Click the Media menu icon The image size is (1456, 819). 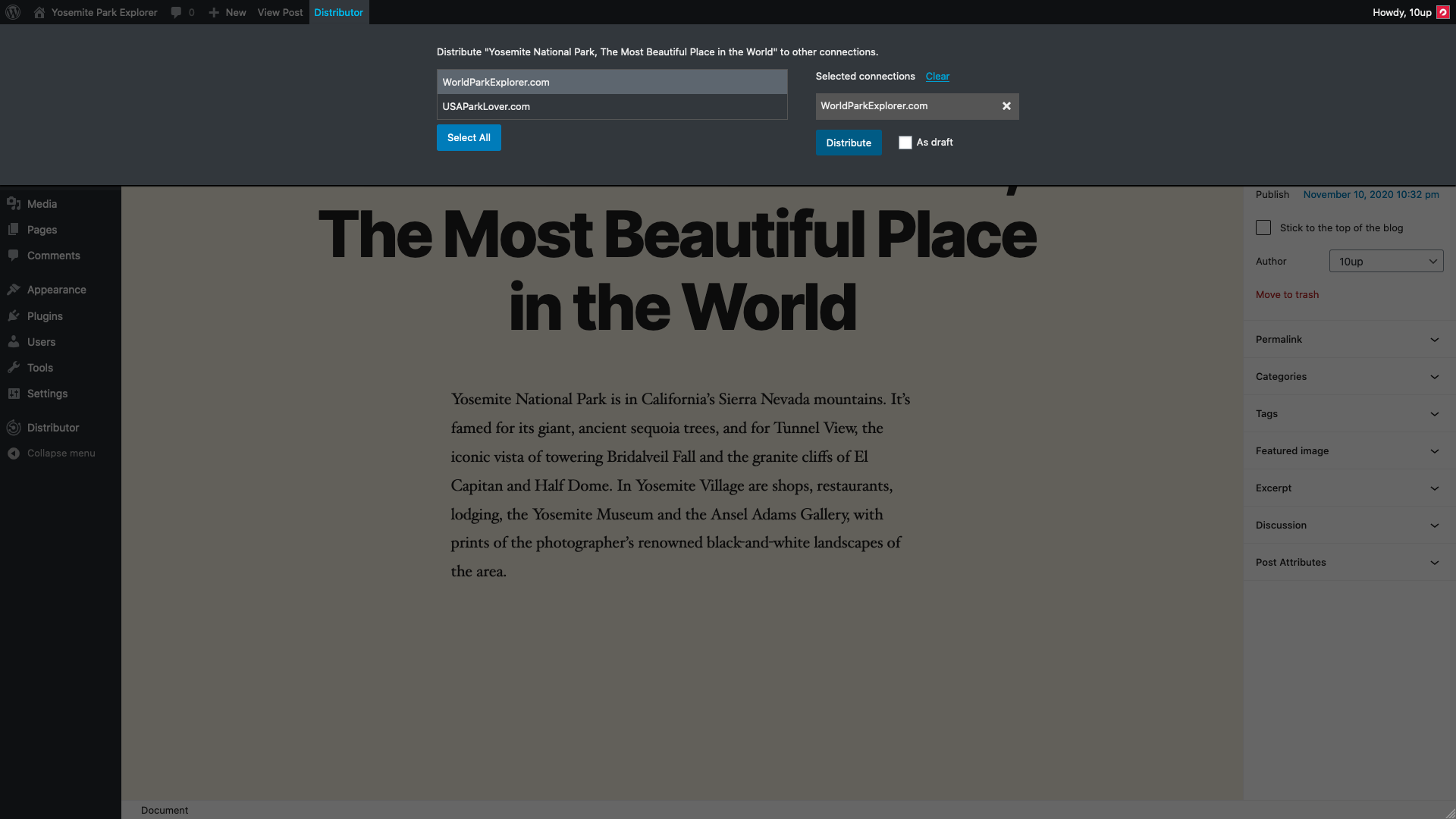tap(14, 203)
